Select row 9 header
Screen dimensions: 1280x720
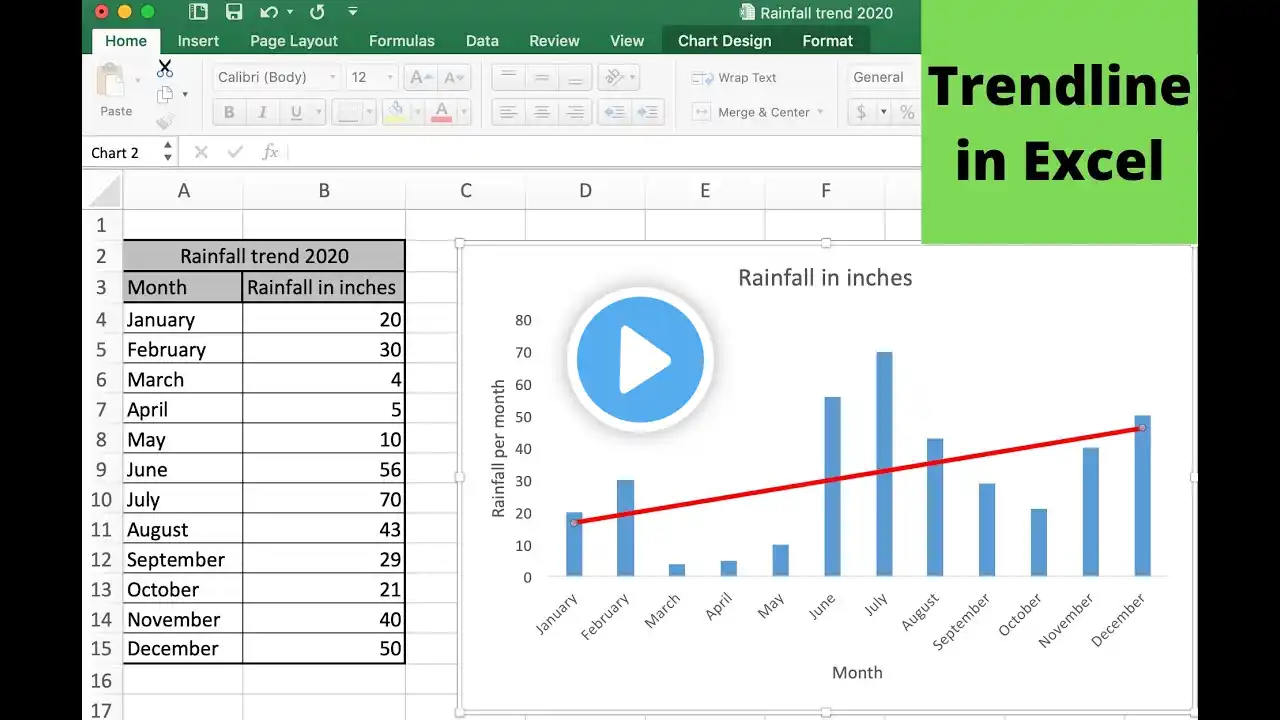[102, 469]
